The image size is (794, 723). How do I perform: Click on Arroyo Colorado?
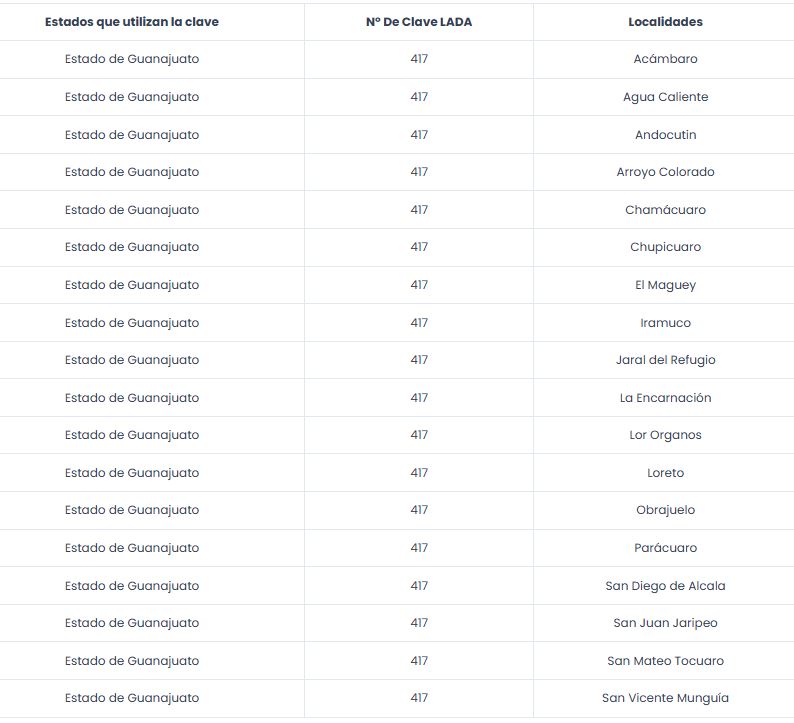(665, 172)
